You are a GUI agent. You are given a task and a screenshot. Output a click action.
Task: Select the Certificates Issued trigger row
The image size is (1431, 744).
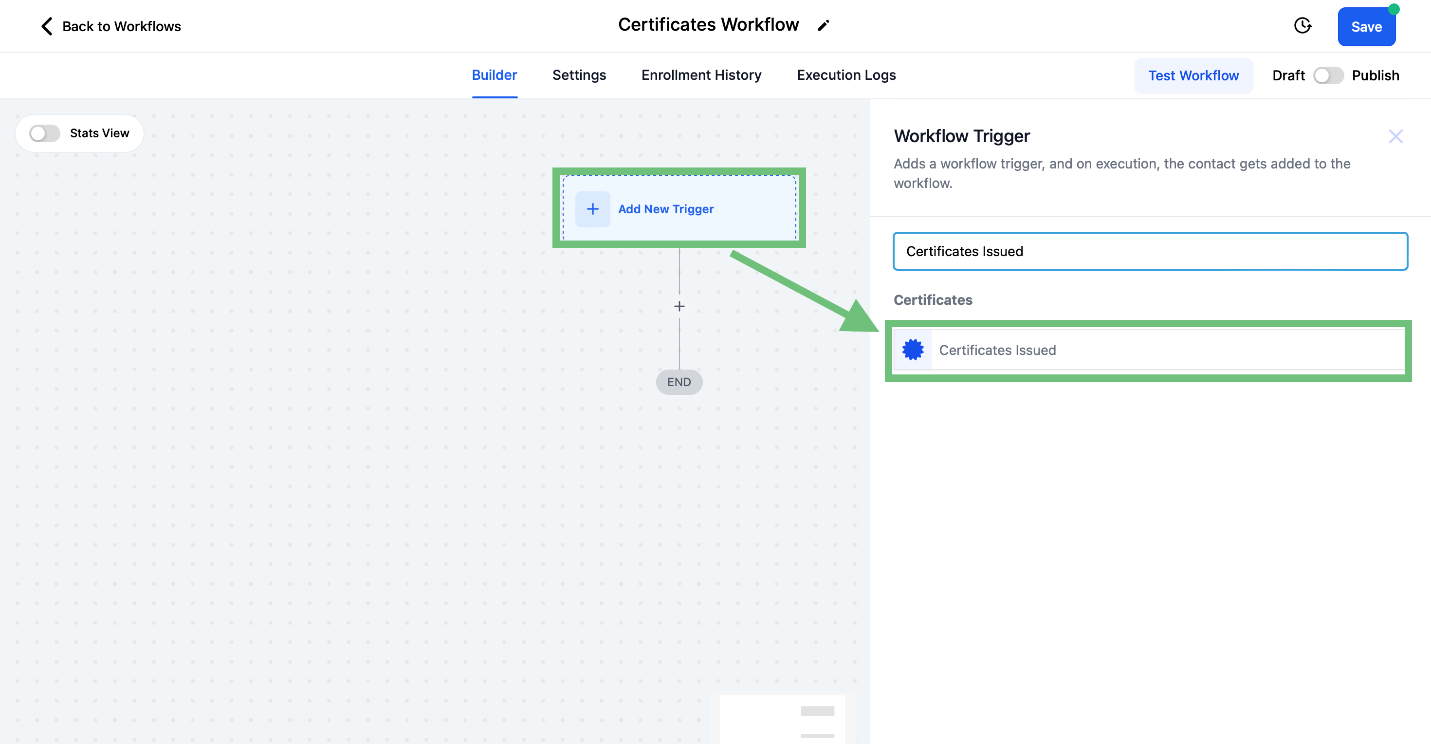(x=1148, y=350)
